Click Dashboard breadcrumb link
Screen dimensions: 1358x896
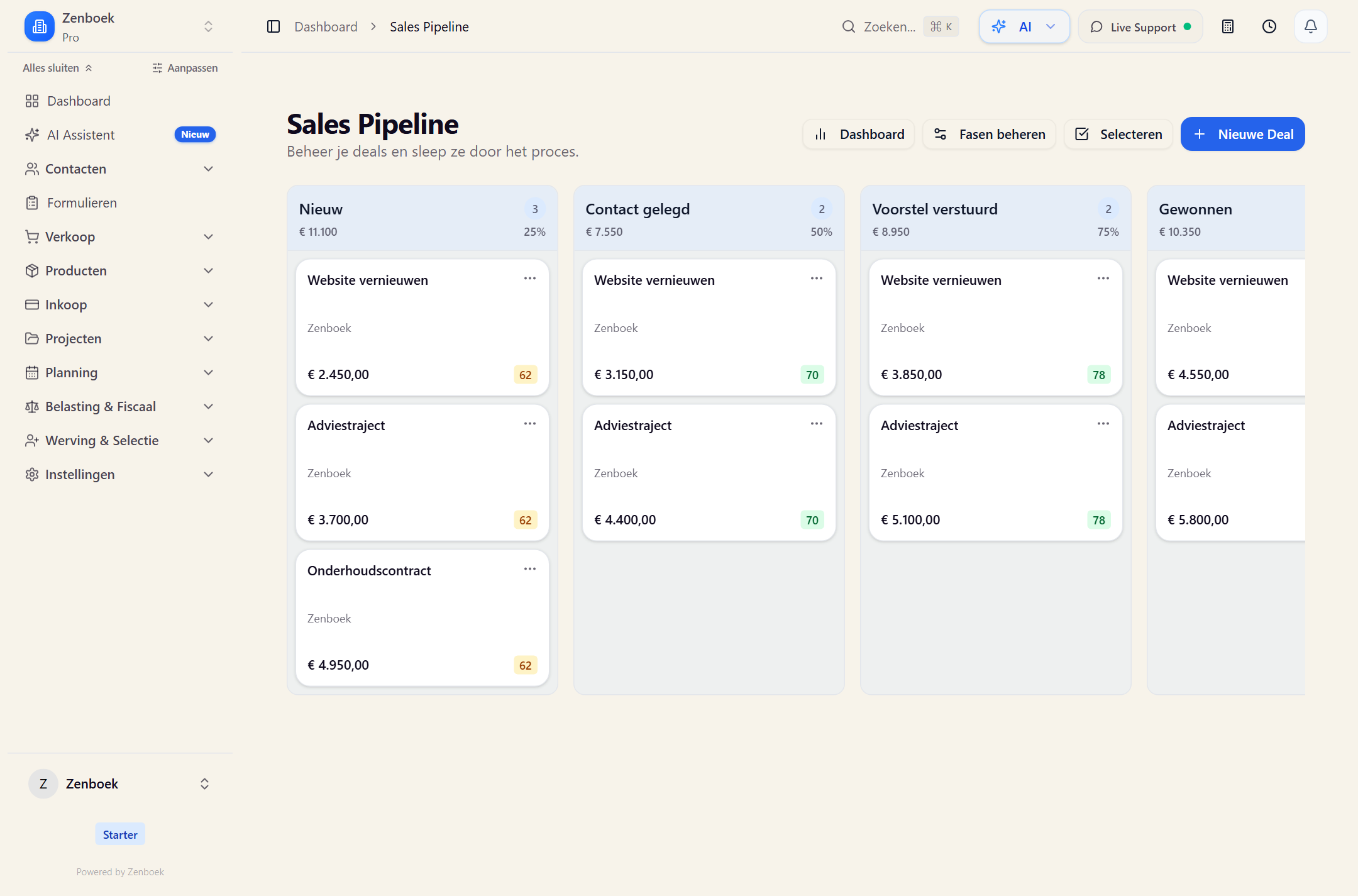tap(326, 26)
